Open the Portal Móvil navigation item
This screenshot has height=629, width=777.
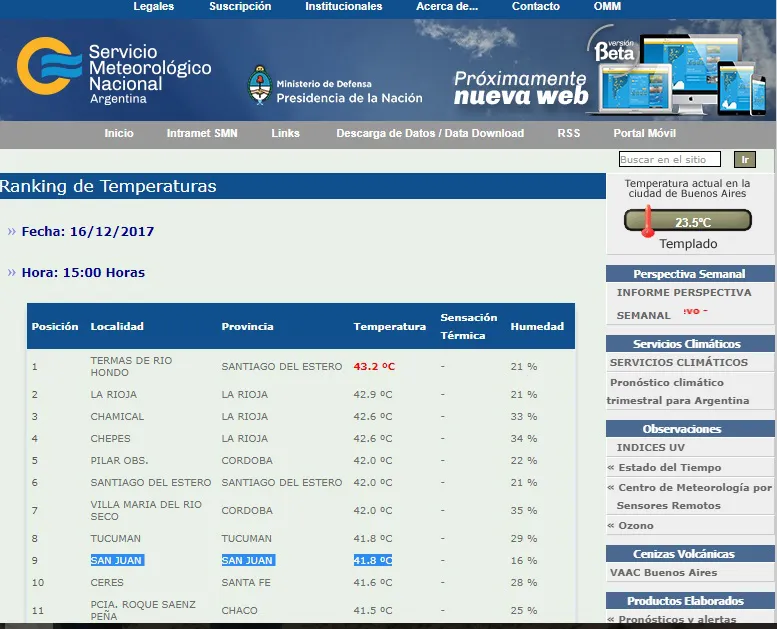pos(645,133)
